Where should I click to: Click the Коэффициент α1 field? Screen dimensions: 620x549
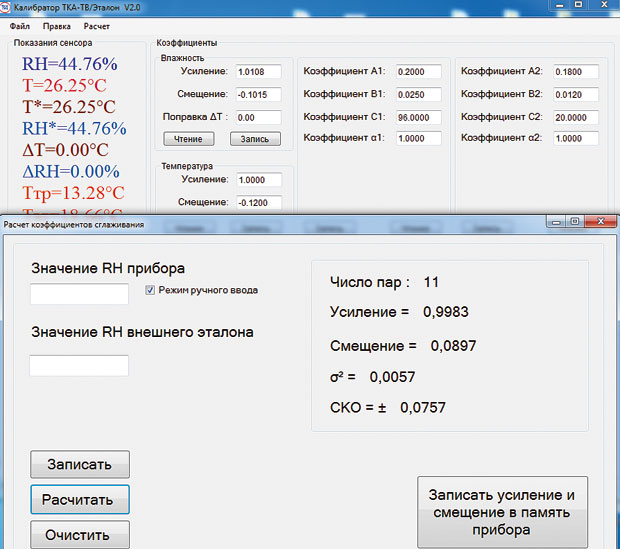[418, 138]
